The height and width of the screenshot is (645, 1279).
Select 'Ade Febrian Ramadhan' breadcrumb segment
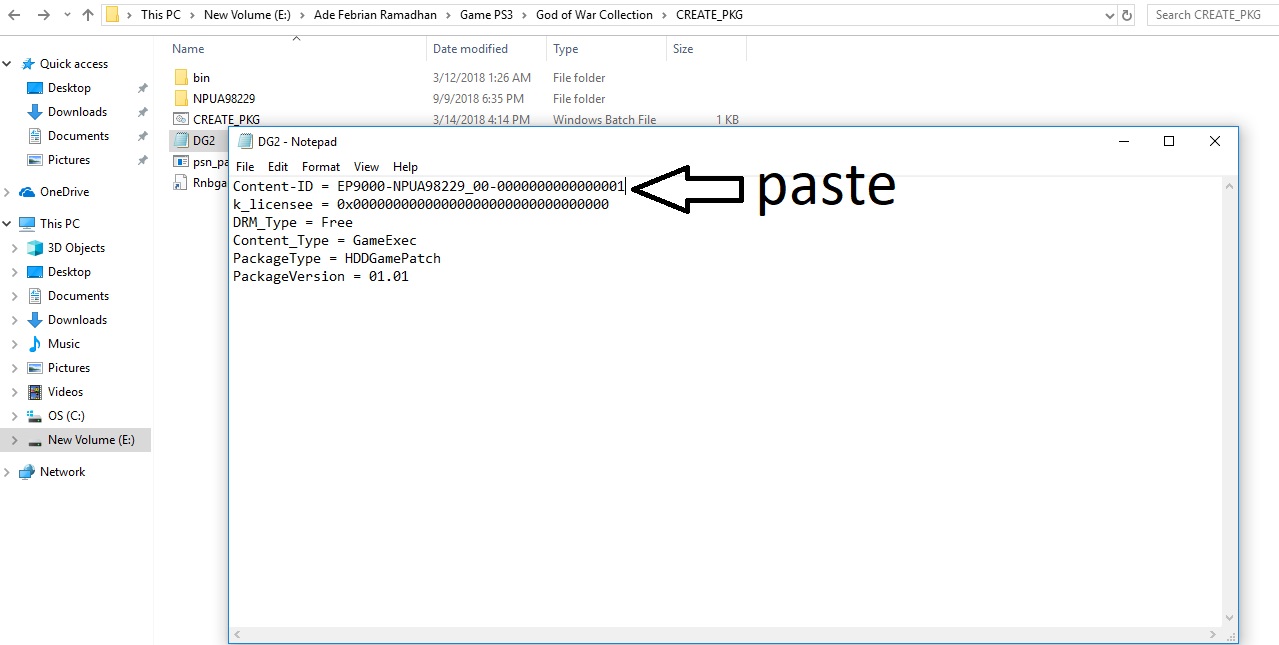376,15
